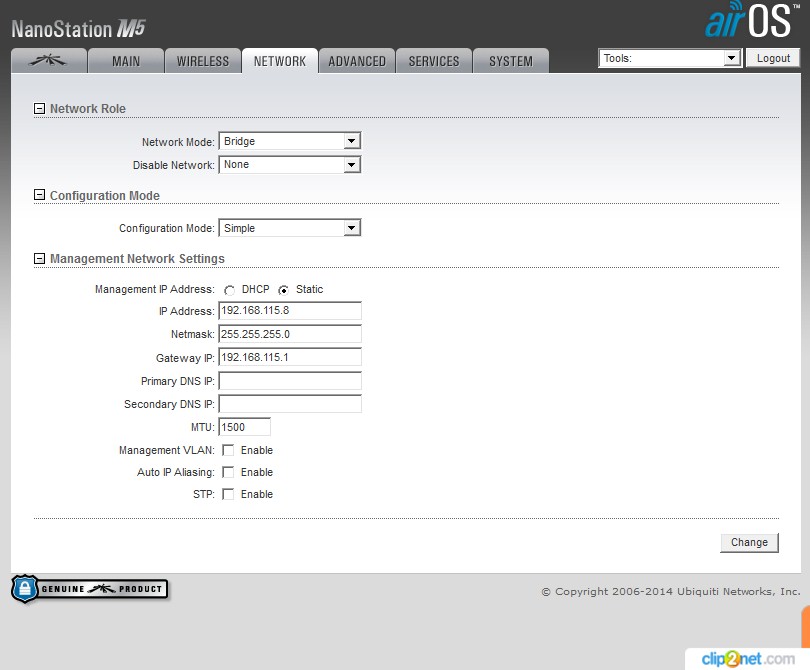Select the NETWORK tab
The height and width of the screenshot is (670, 810).
(279, 61)
